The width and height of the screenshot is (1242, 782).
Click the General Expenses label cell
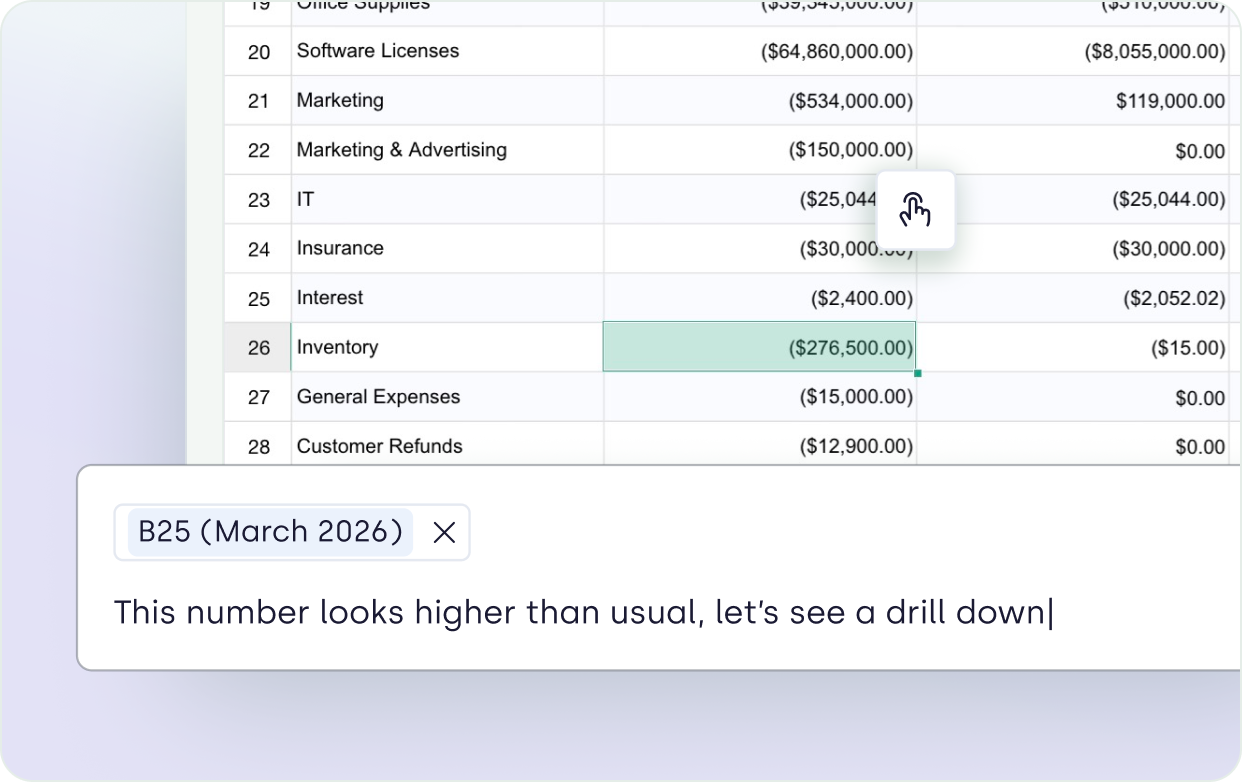click(x=447, y=397)
